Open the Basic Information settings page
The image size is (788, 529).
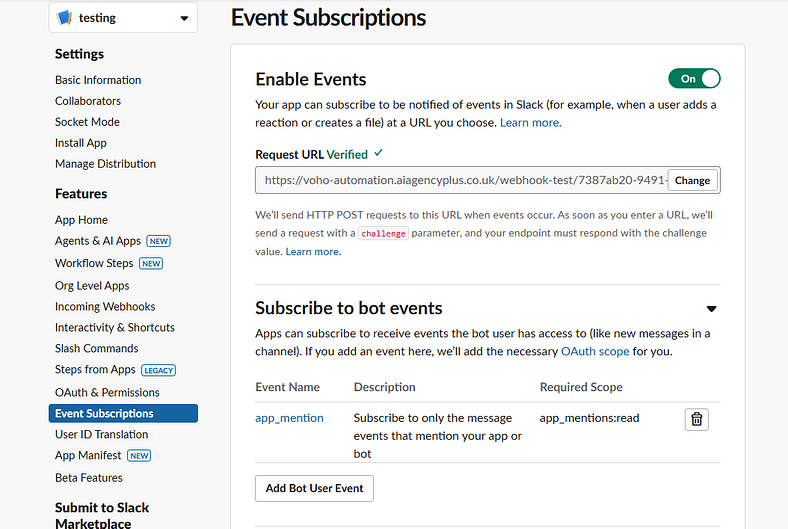pos(98,80)
